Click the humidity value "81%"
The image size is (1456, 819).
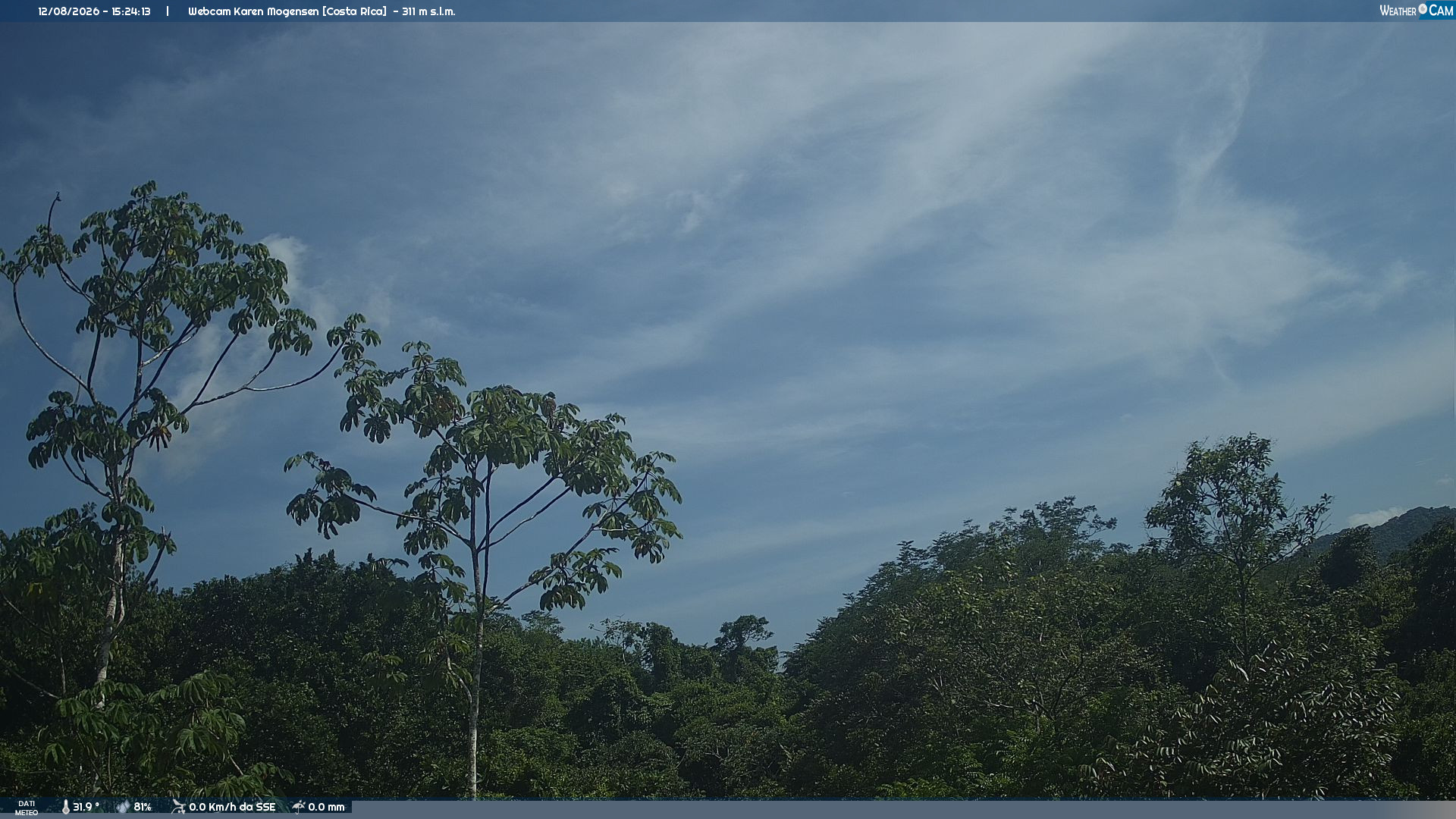coord(143,807)
